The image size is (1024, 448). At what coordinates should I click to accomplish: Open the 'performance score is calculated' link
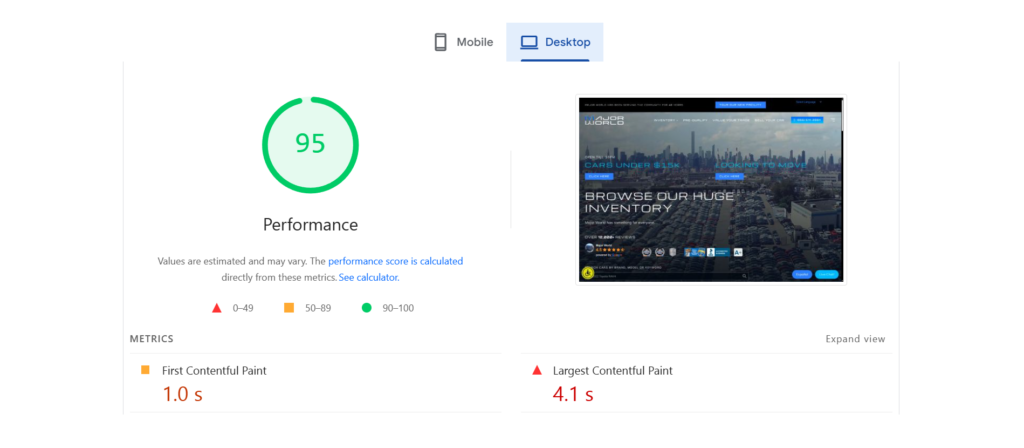[395, 261]
